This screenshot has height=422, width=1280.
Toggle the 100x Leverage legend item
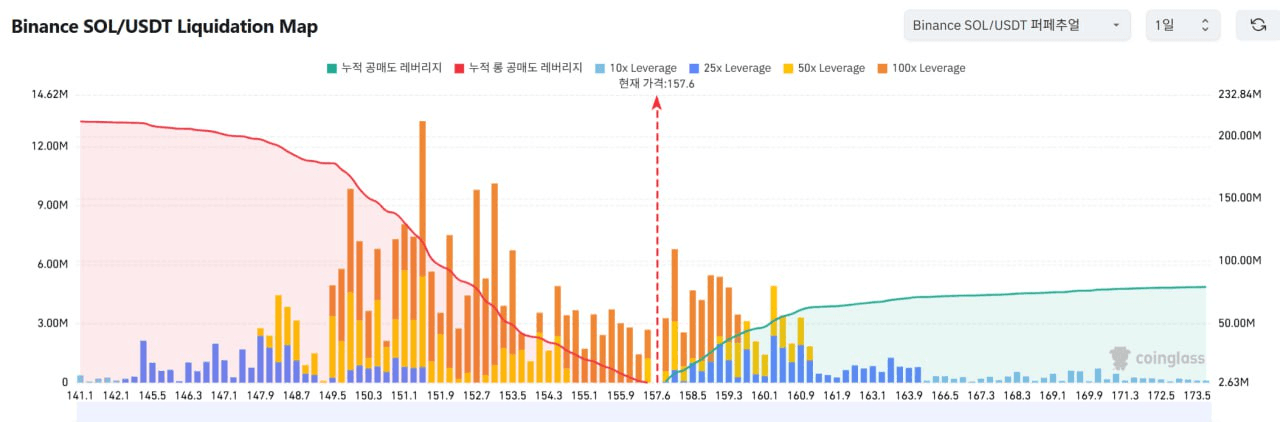(x=921, y=68)
